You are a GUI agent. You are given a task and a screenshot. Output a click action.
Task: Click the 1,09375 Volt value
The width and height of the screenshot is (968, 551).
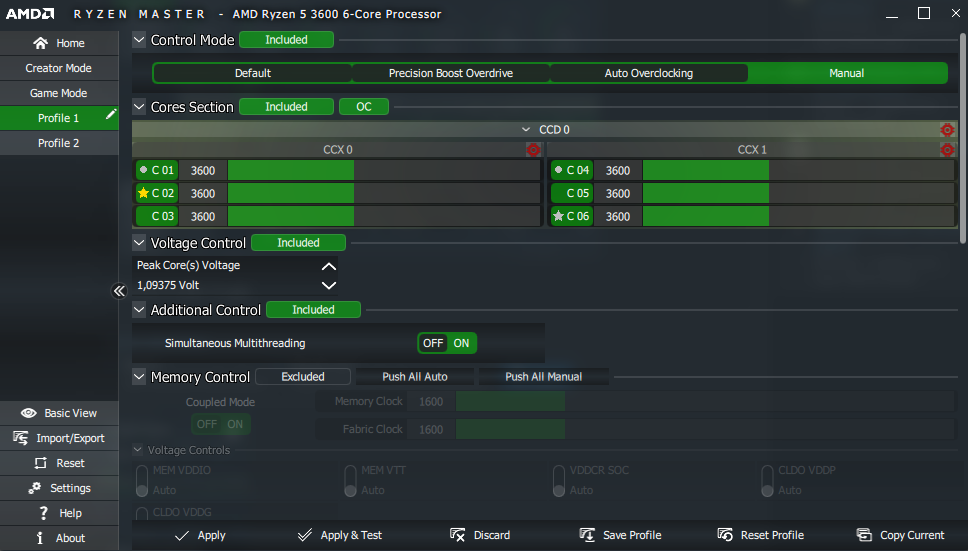pos(168,285)
